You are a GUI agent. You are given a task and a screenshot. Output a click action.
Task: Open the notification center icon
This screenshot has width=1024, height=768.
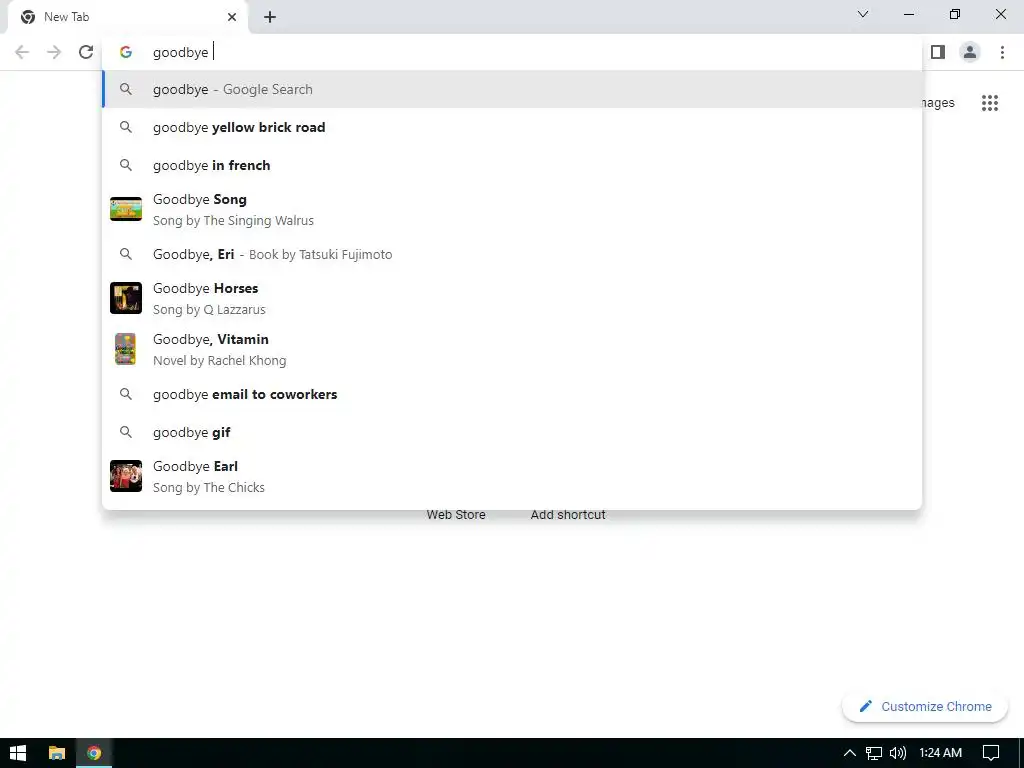(x=991, y=753)
